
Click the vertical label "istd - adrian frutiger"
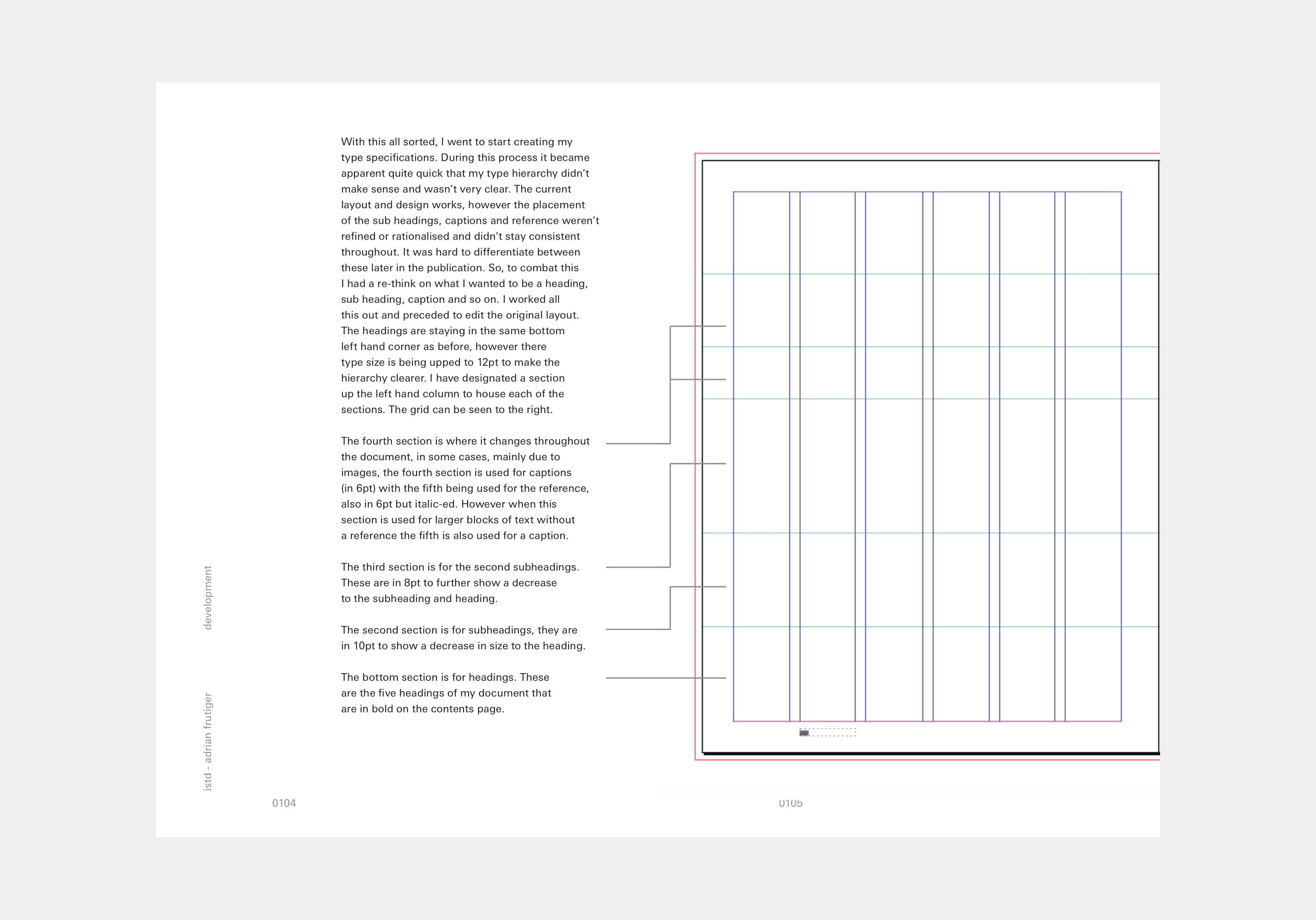[207, 742]
